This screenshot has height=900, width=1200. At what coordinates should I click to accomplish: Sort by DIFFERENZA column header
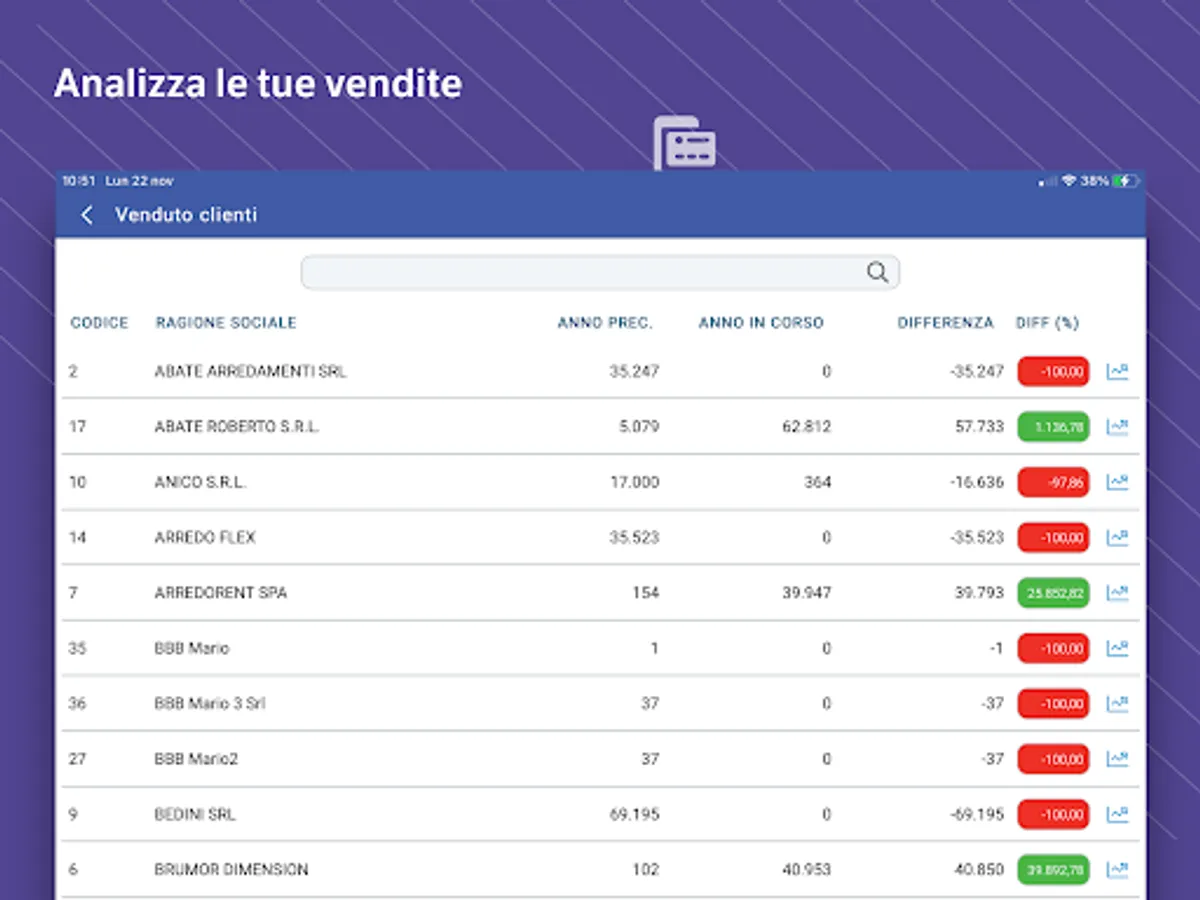click(946, 323)
